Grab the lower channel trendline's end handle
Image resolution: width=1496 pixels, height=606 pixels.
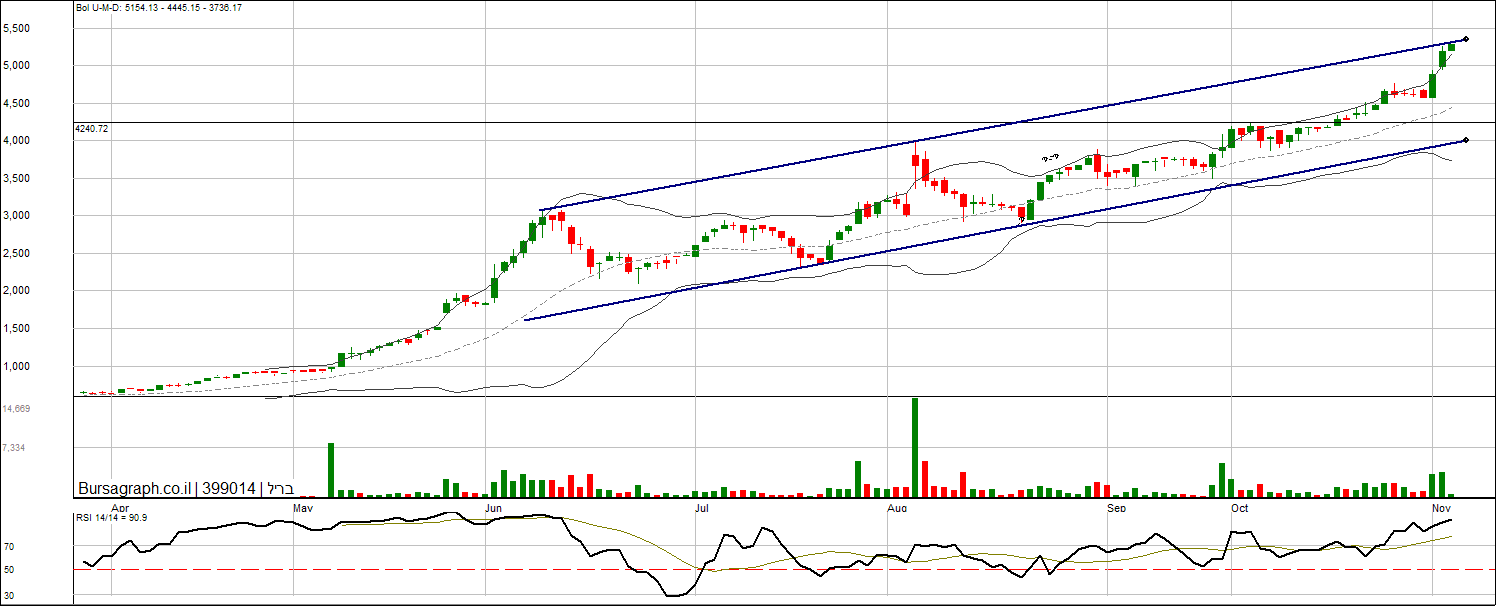1465,140
